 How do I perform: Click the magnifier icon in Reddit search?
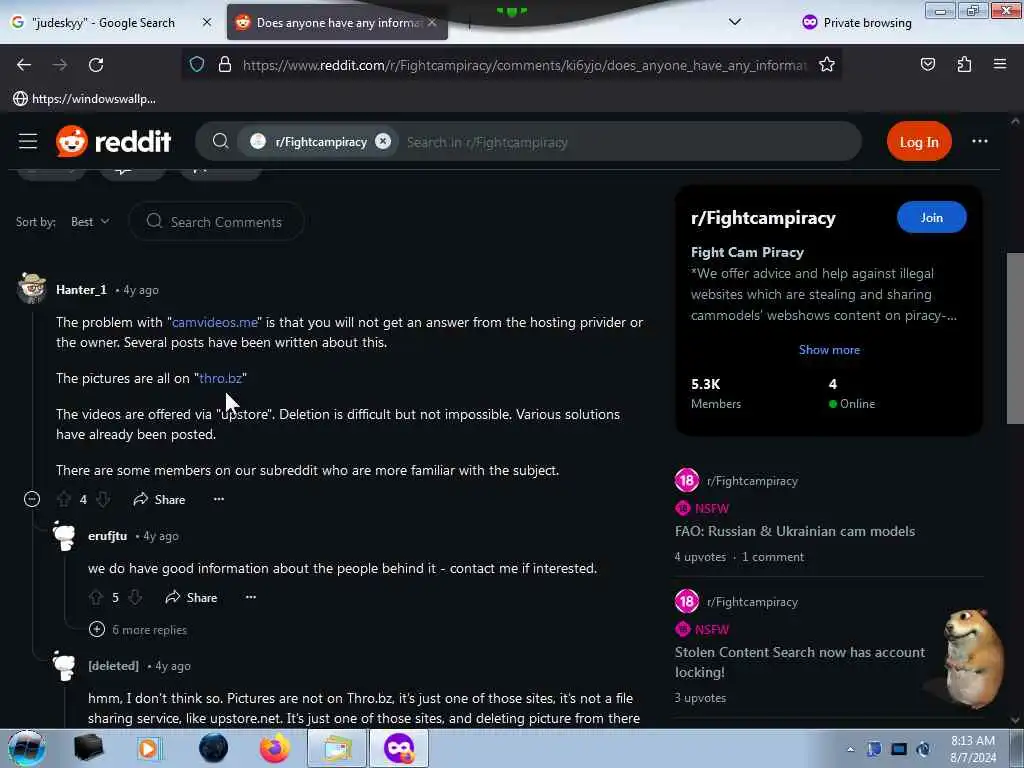pyautogui.click(x=221, y=141)
